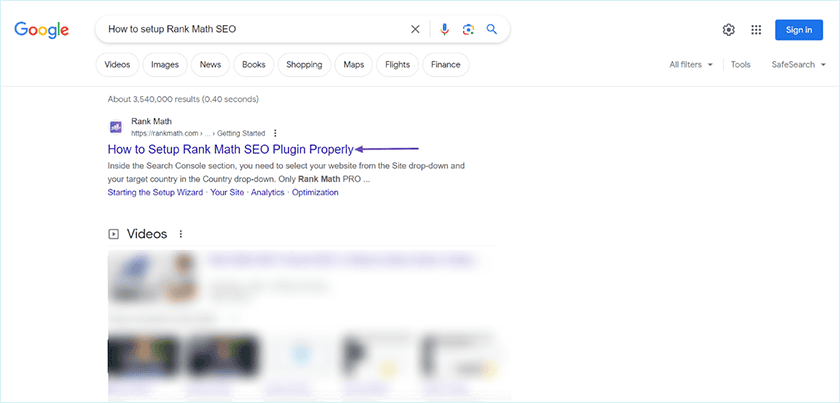Image resolution: width=840 pixels, height=403 pixels.
Task: Filter results by Flights
Action: coord(398,64)
